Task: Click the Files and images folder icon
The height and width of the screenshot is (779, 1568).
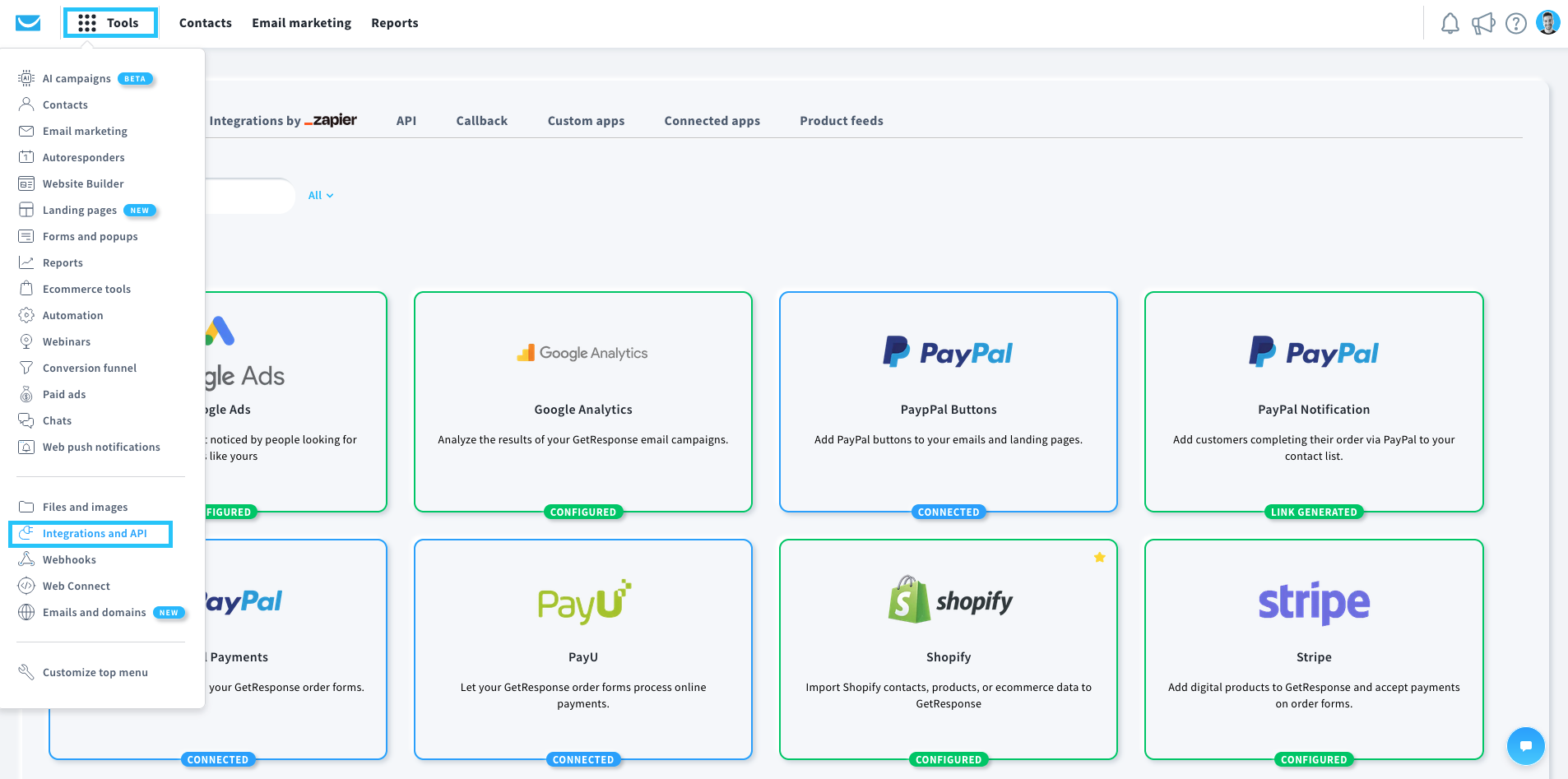Action: tap(26, 507)
